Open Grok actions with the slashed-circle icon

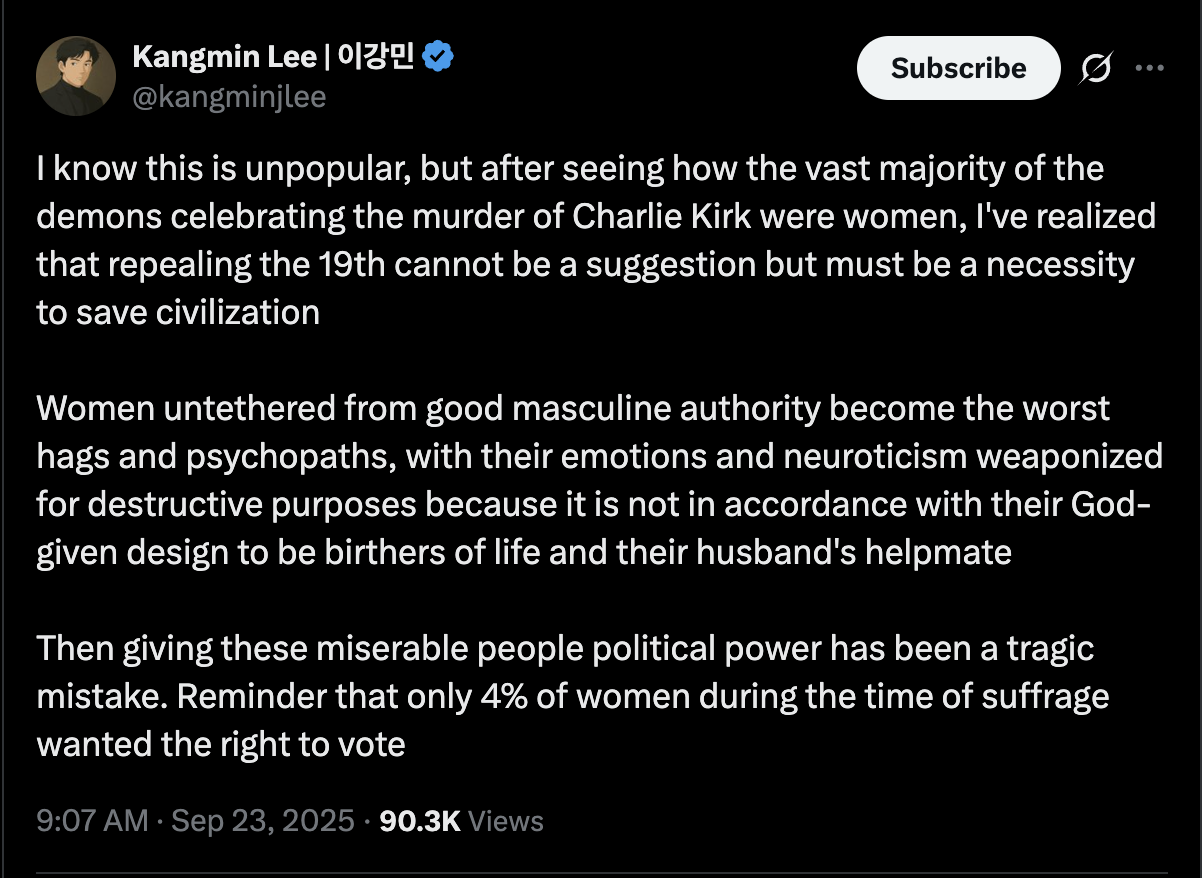(1096, 68)
